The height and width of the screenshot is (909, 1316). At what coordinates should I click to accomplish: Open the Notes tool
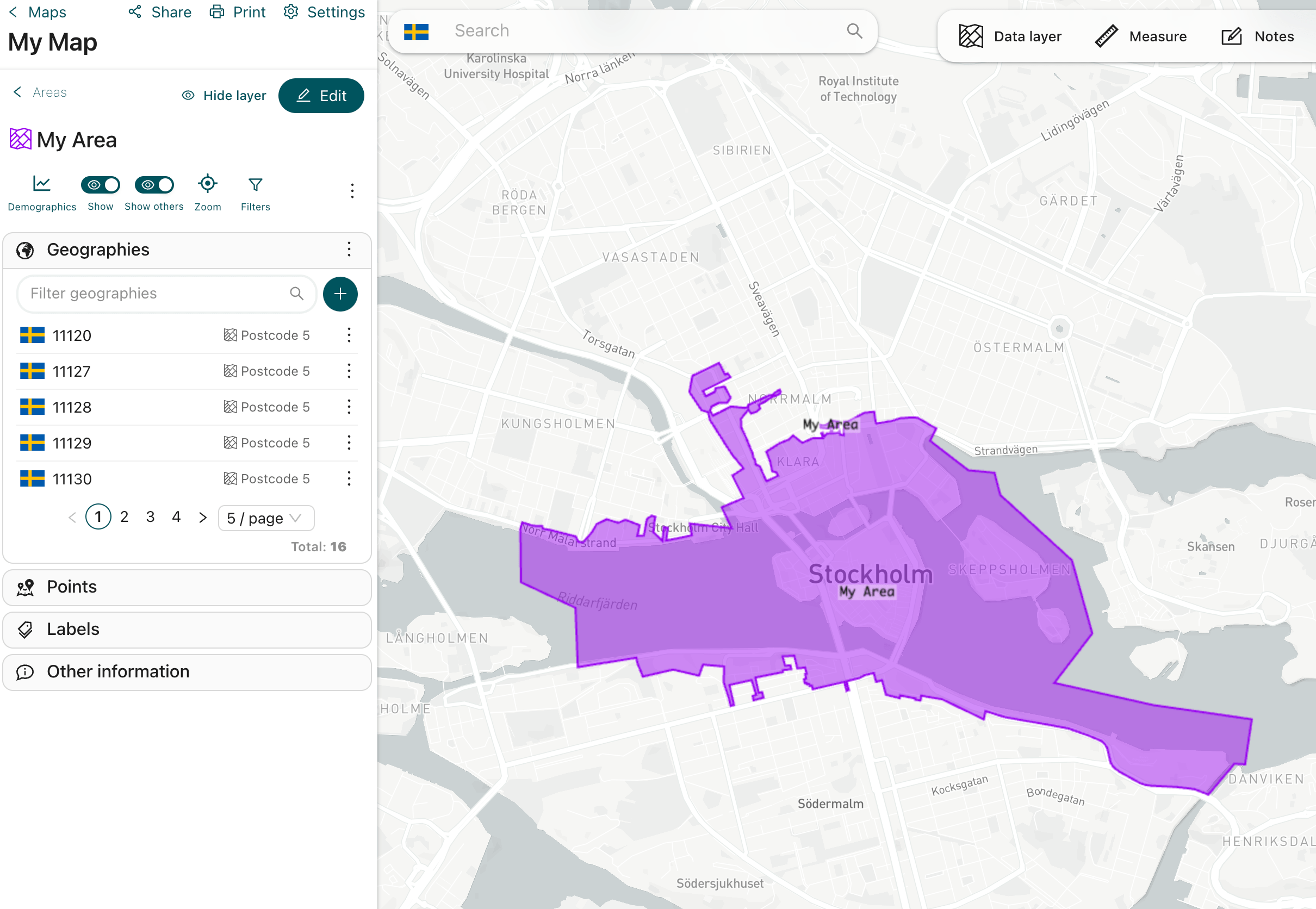pyautogui.click(x=1257, y=36)
